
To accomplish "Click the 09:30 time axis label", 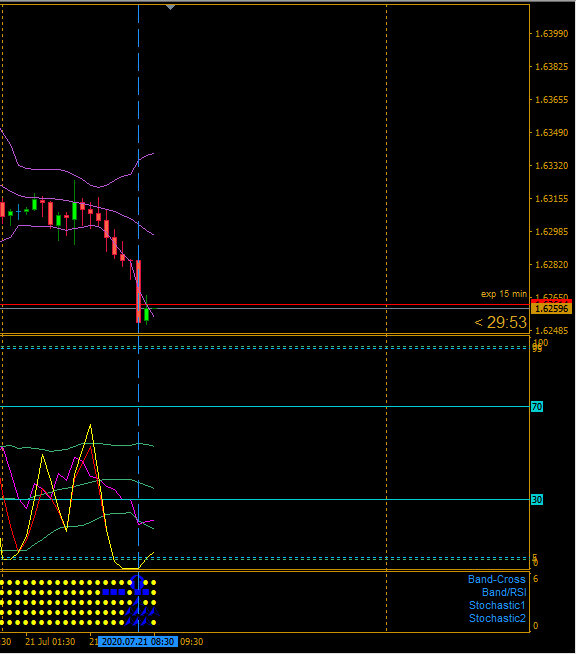I will (x=191, y=641).
